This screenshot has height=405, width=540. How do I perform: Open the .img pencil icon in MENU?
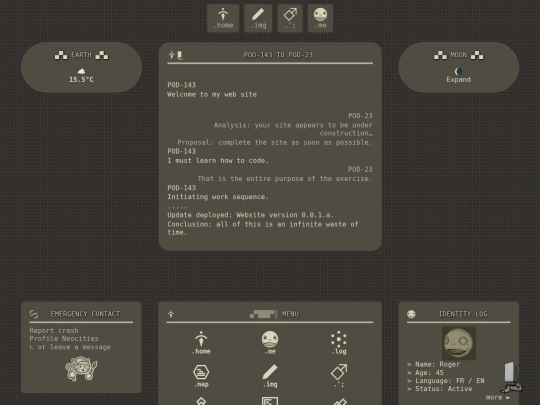point(270,376)
